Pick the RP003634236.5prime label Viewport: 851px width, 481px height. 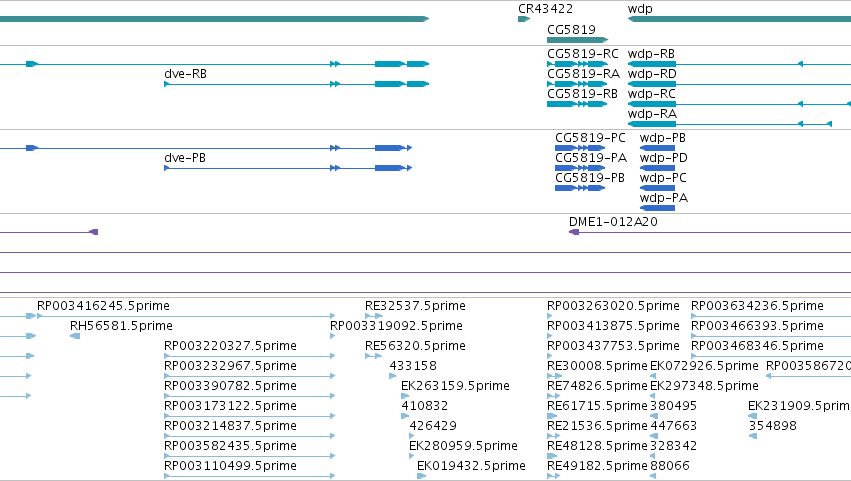click(x=757, y=306)
